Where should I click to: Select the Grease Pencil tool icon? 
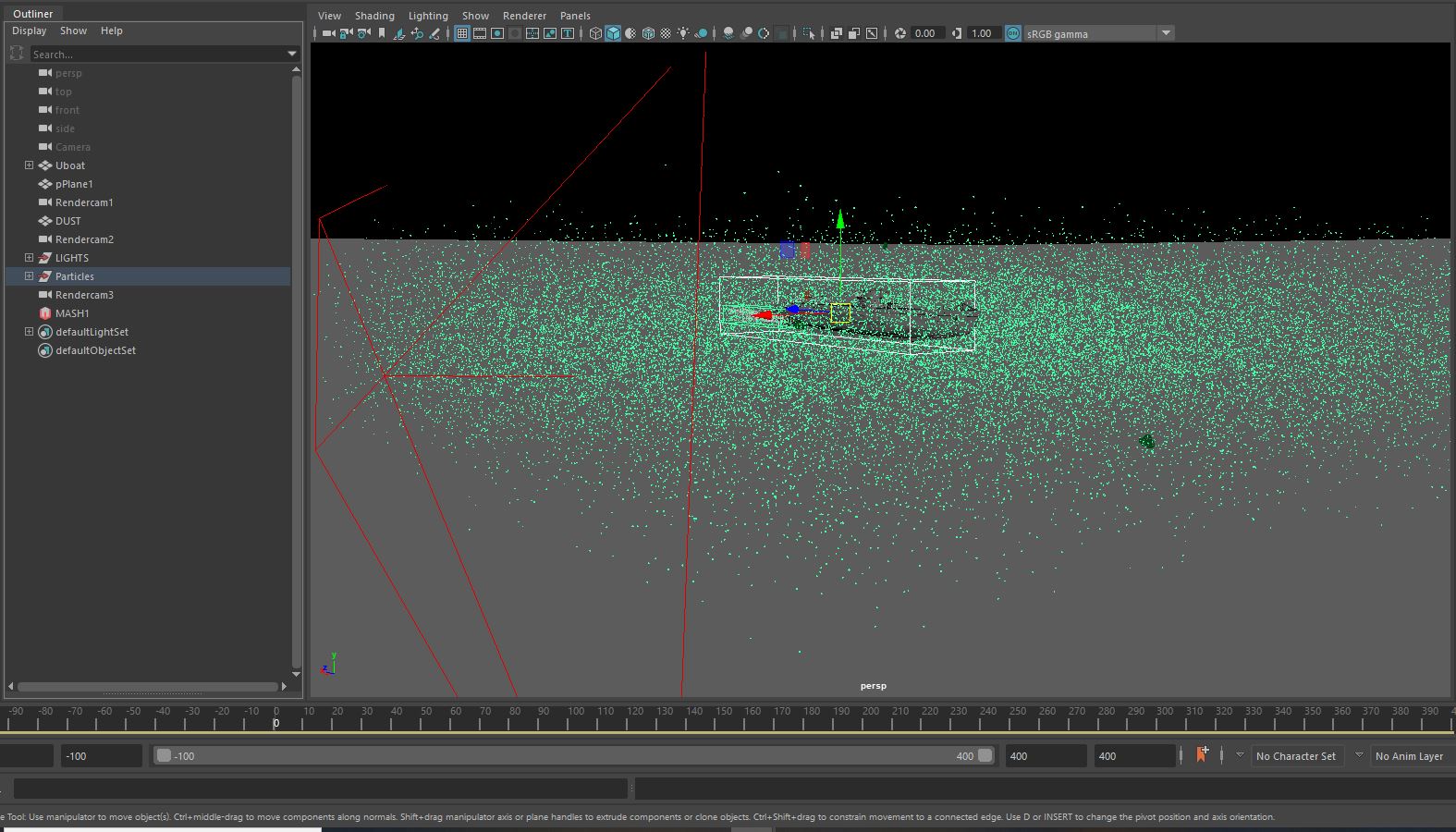(x=434, y=33)
